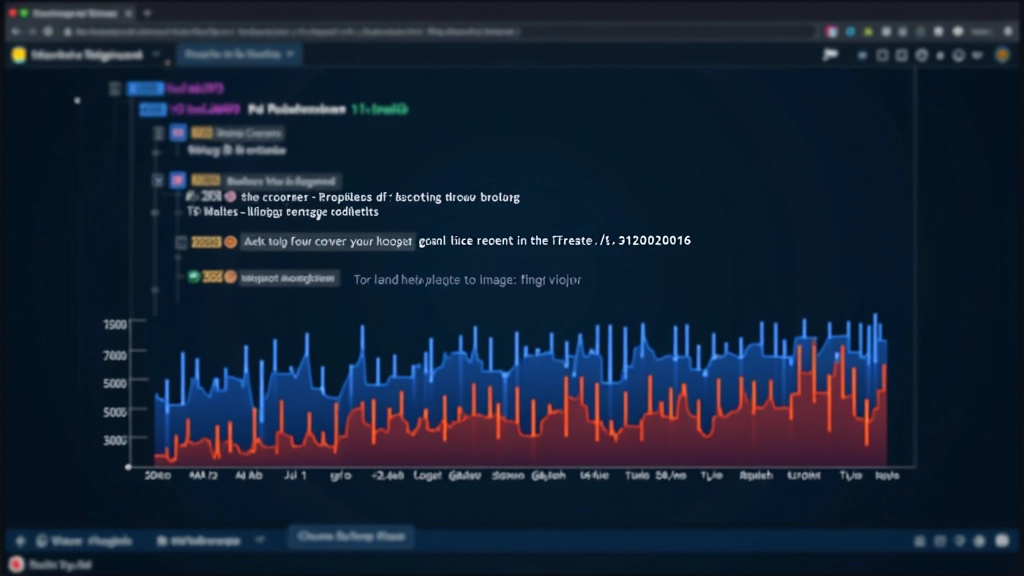The image size is (1024, 576).
Task: Open the dropdown arrow in the bottom bar
Action: pyautogui.click(x=262, y=540)
